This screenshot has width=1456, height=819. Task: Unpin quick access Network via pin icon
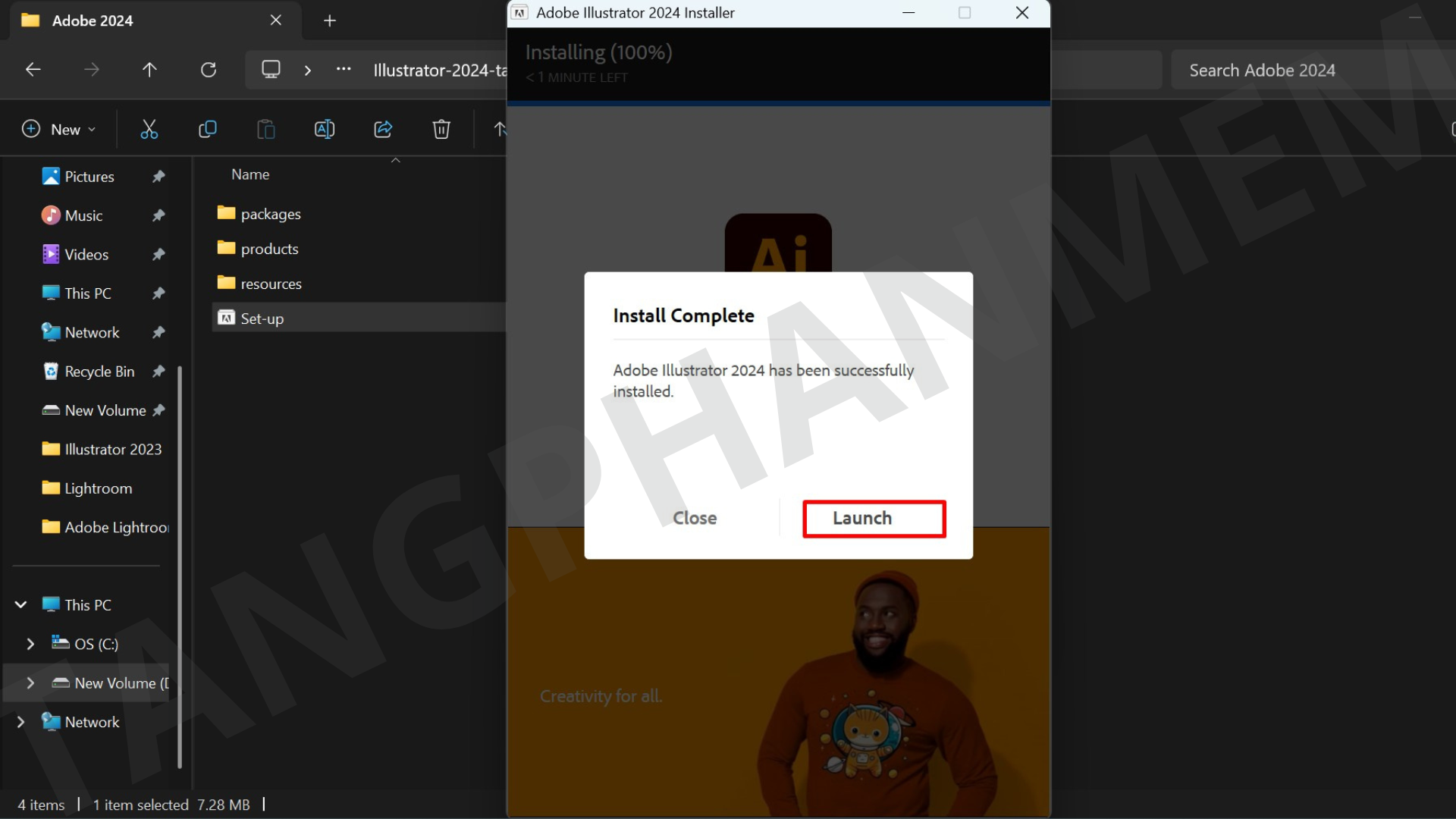[158, 332]
